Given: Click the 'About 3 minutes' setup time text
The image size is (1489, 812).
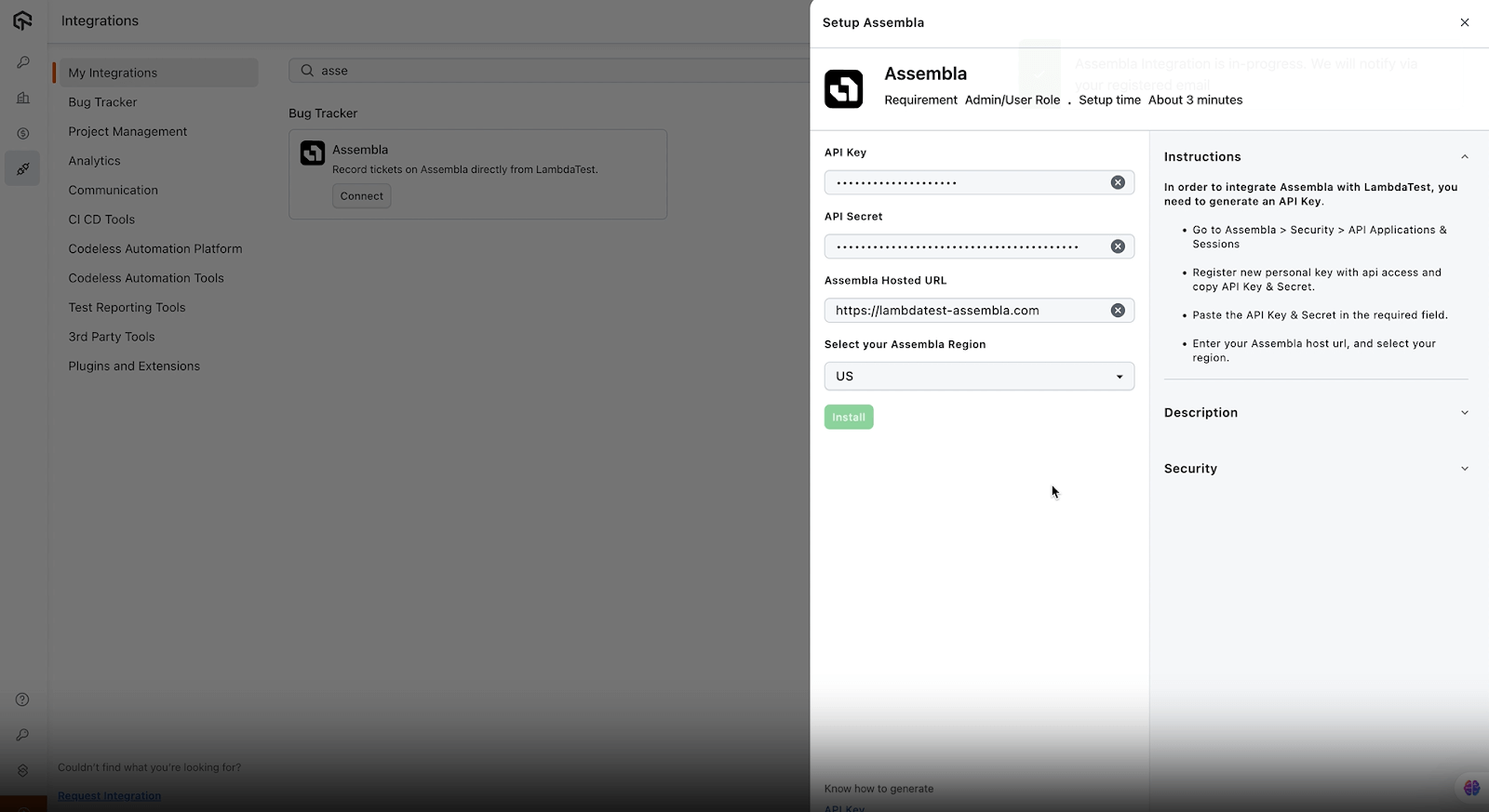Looking at the screenshot, I should click(x=1195, y=100).
